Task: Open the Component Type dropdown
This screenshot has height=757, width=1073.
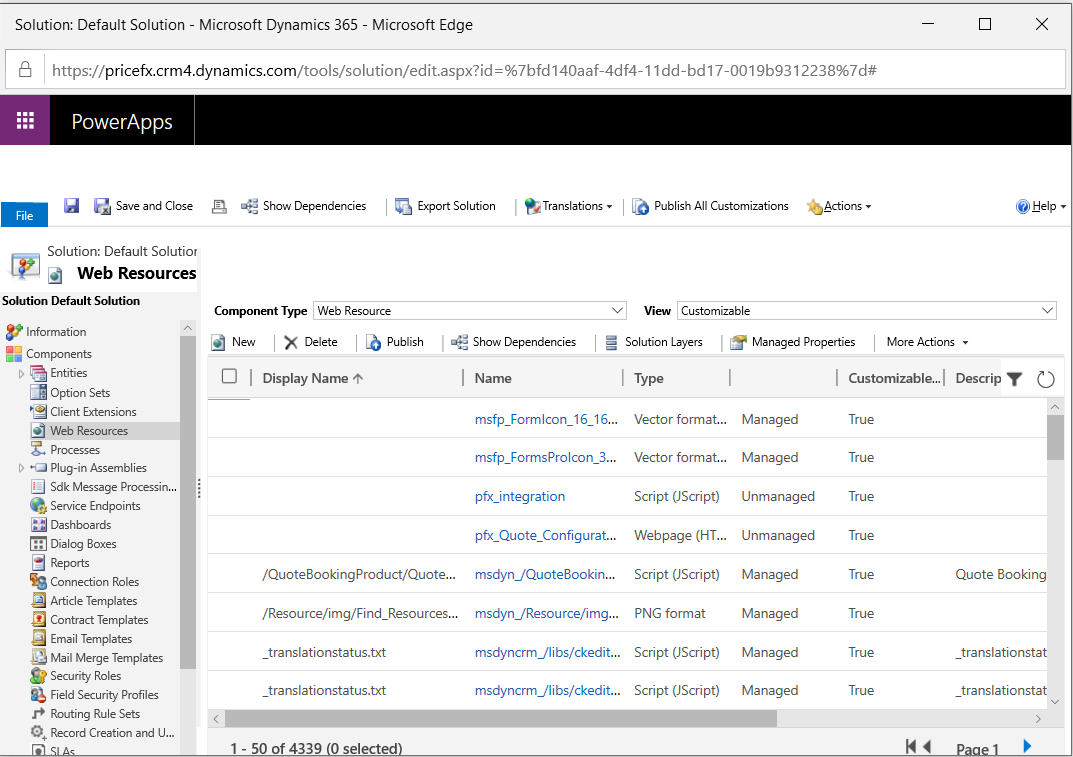Action: pyautogui.click(x=470, y=311)
